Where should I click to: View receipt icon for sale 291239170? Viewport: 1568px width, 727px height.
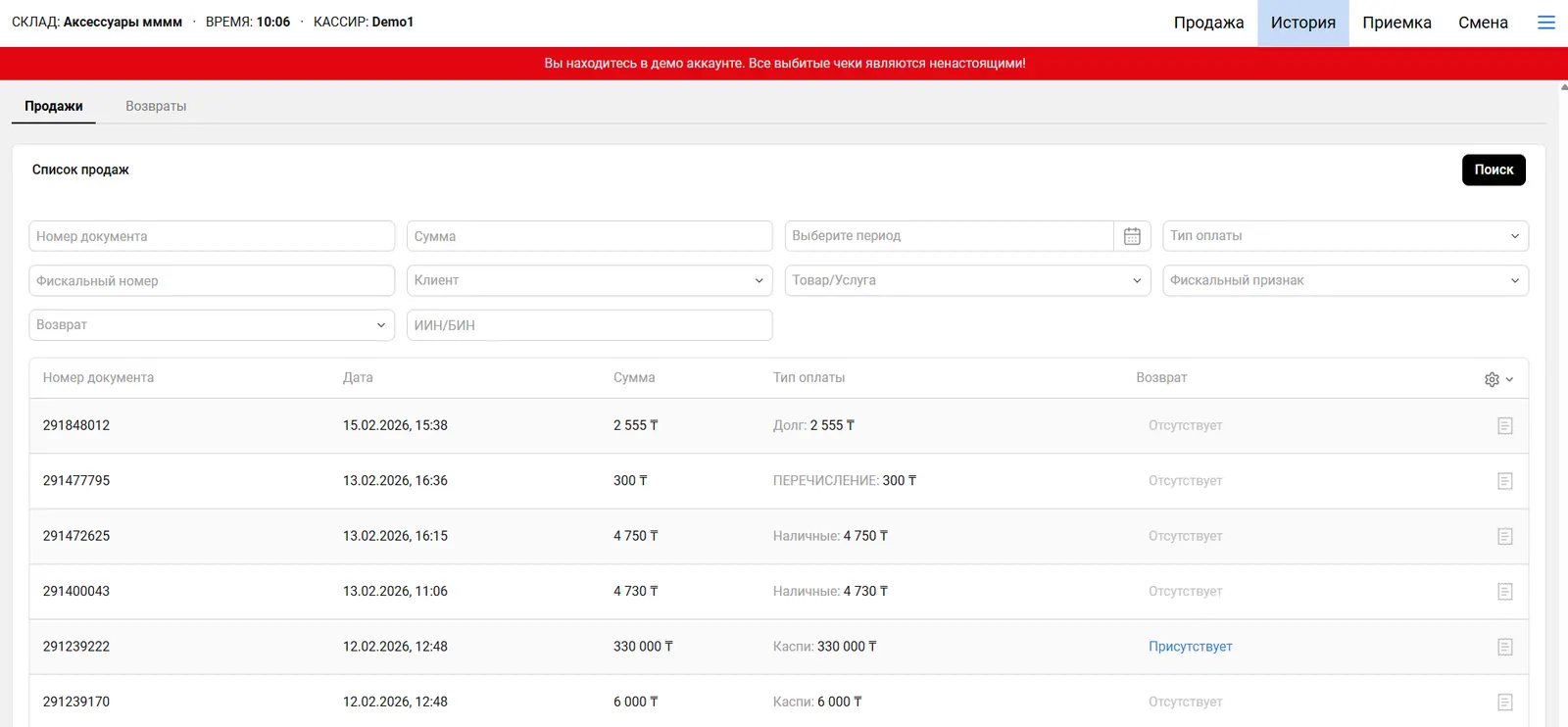(1505, 703)
